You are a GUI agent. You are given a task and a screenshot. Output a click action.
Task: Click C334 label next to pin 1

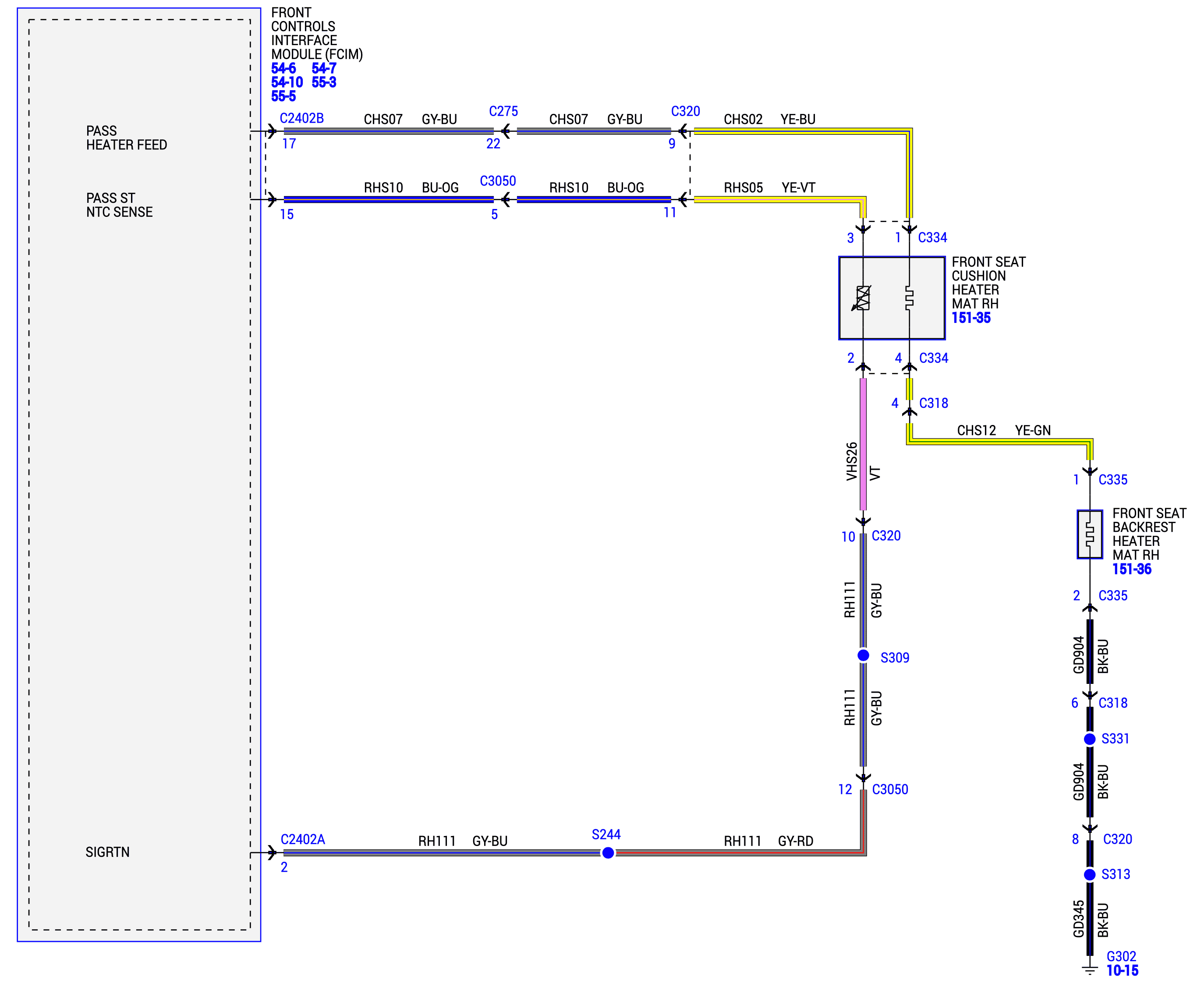tap(932, 237)
